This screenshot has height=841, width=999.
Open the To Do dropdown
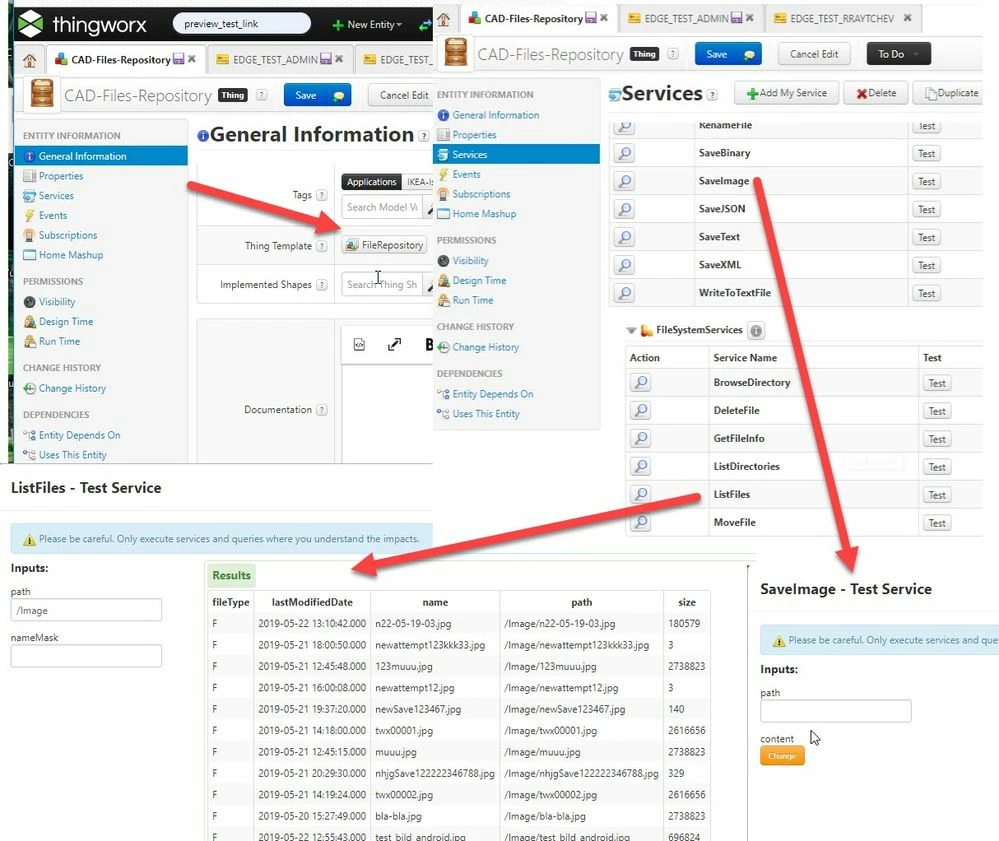click(x=898, y=54)
